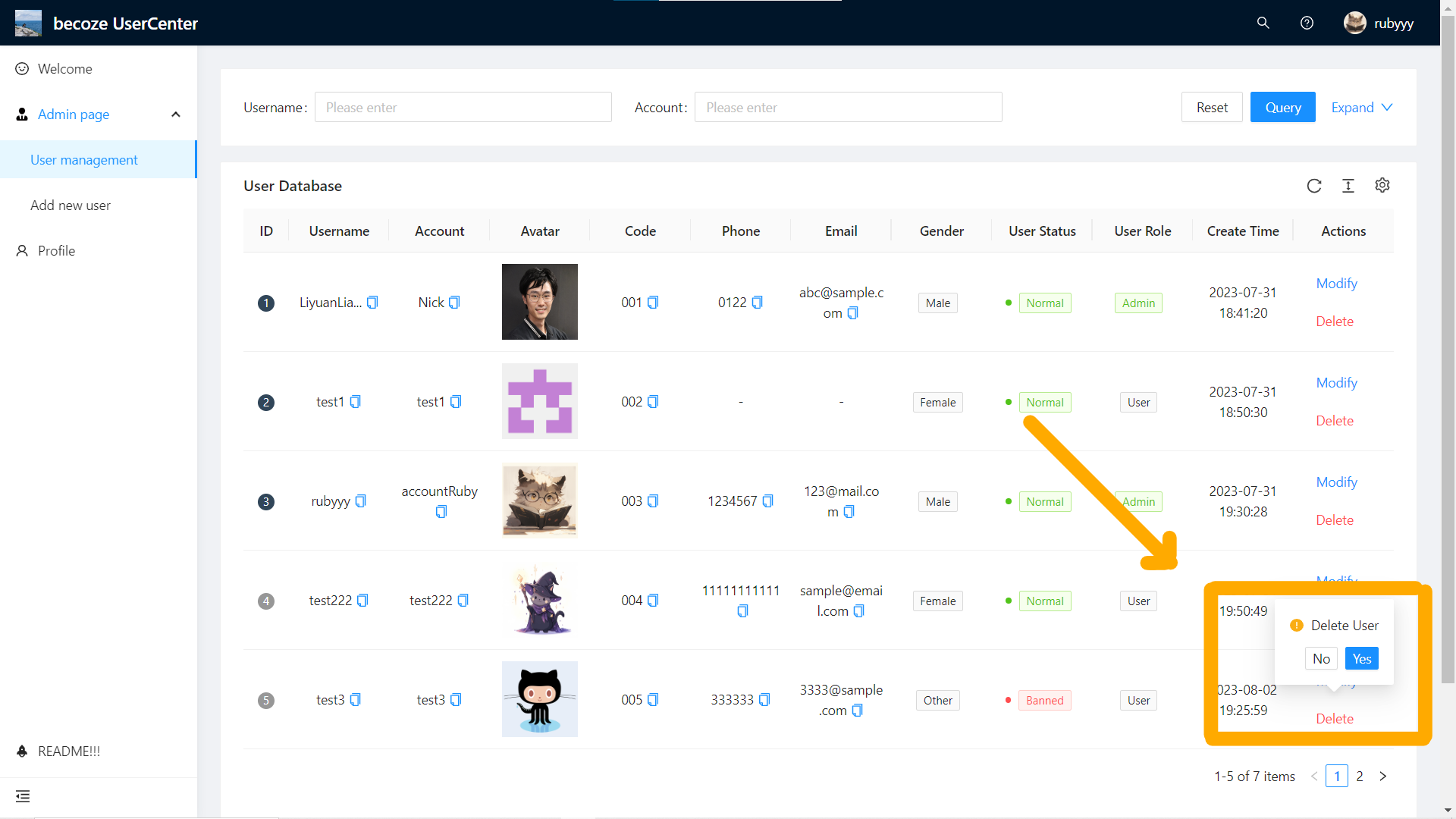Focus the Username search field
1456x819 pixels.
tap(463, 107)
